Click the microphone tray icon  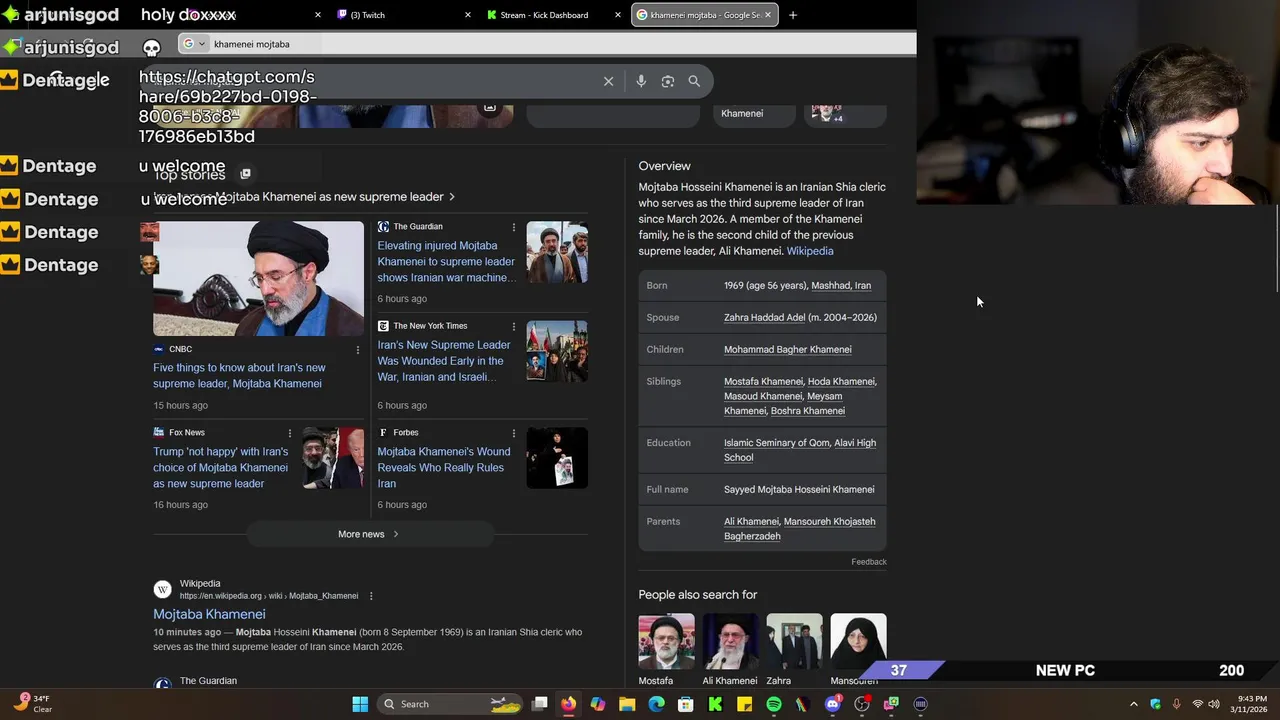(x=1176, y=704)
